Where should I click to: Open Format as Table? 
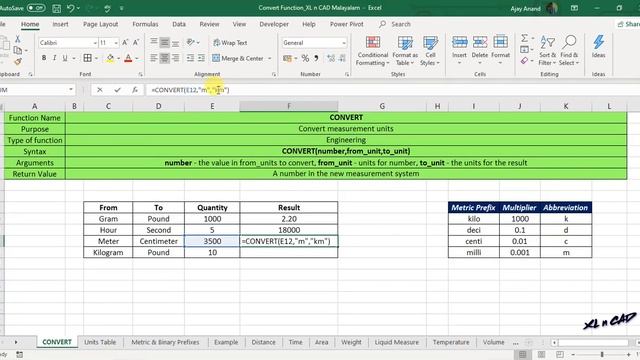(x=405, y=51)
